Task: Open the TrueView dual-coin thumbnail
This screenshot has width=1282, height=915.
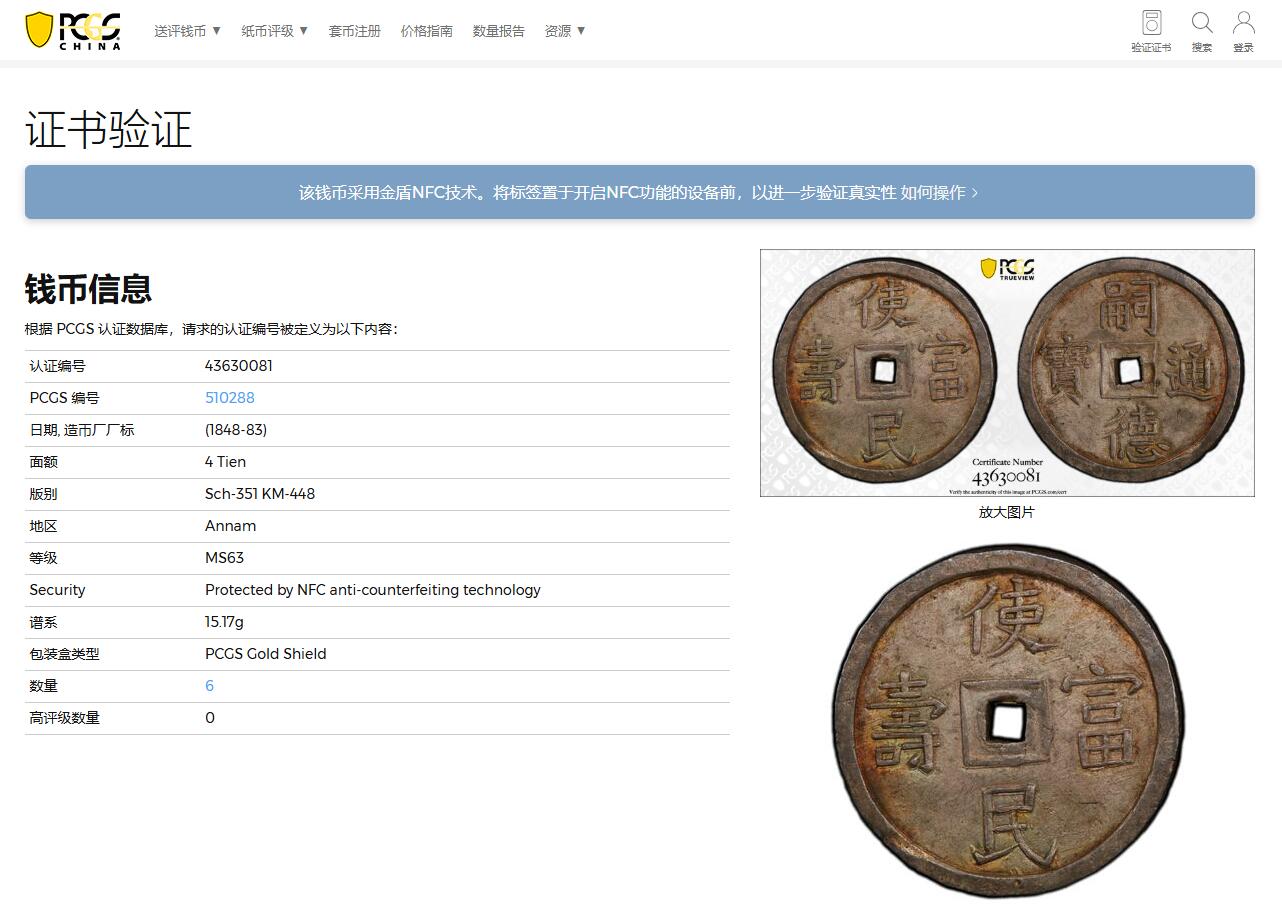Action: coord(1006,372)
